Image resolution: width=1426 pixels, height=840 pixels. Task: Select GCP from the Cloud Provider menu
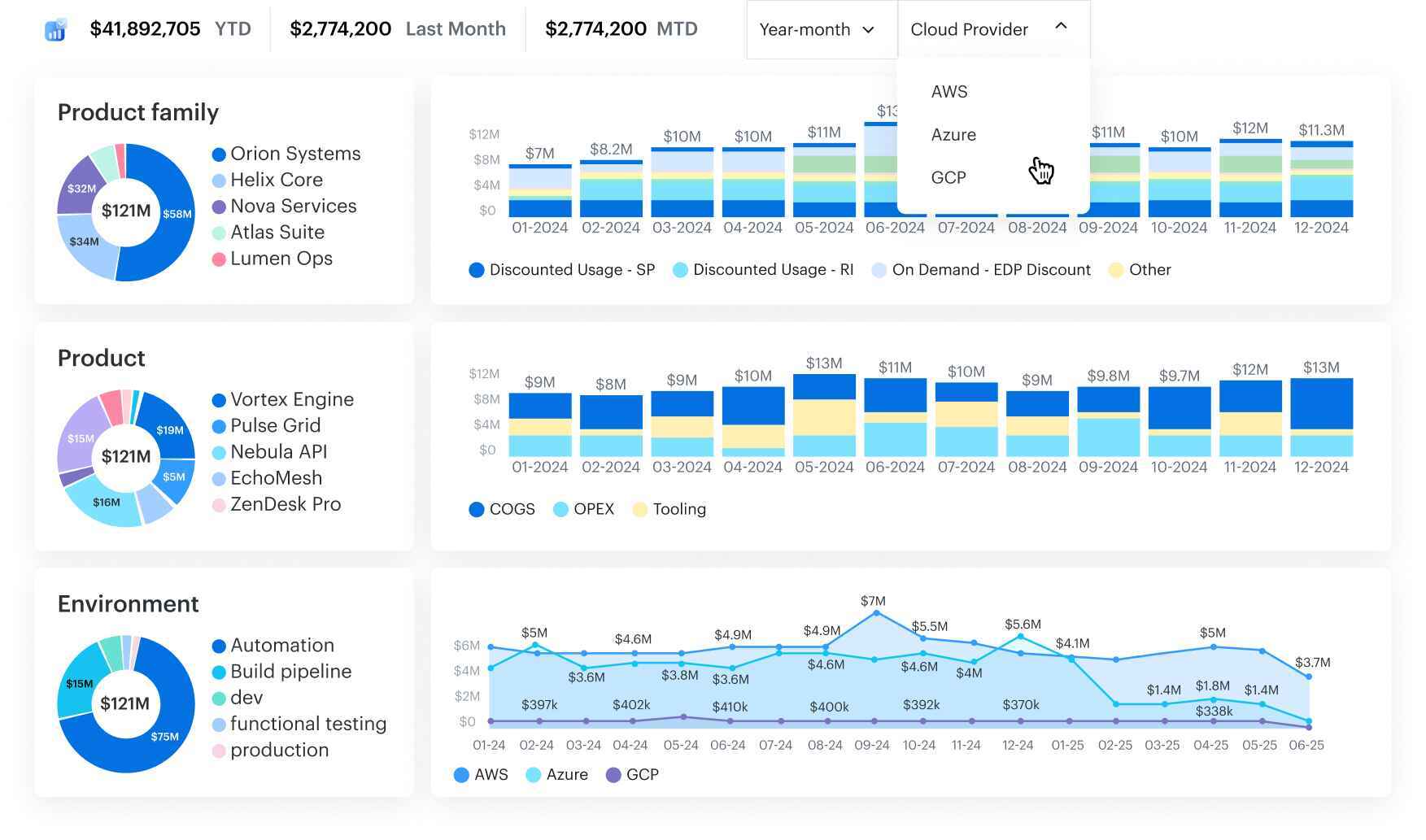pos(949,177)
